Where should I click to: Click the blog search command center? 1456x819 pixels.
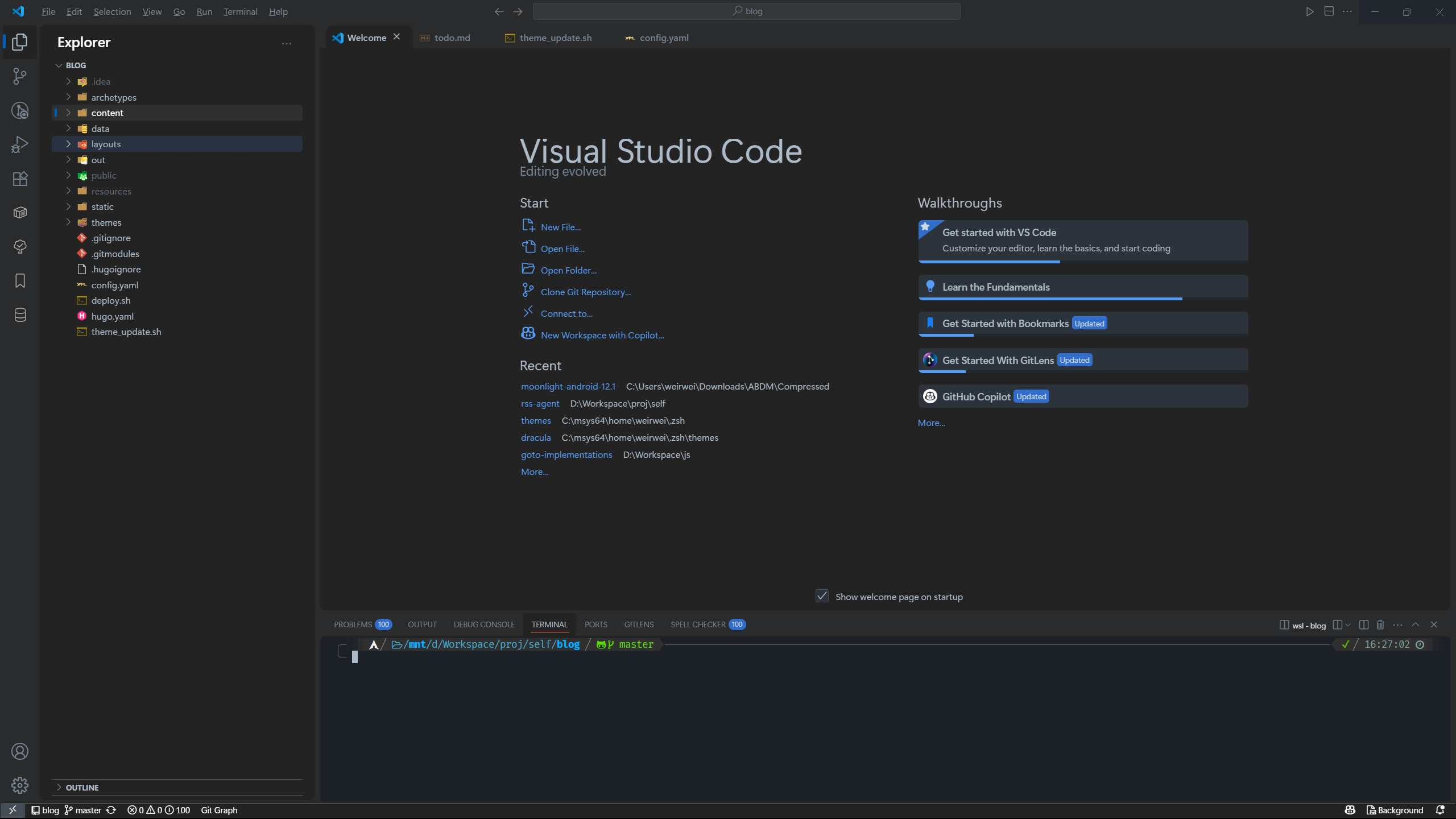746,11
